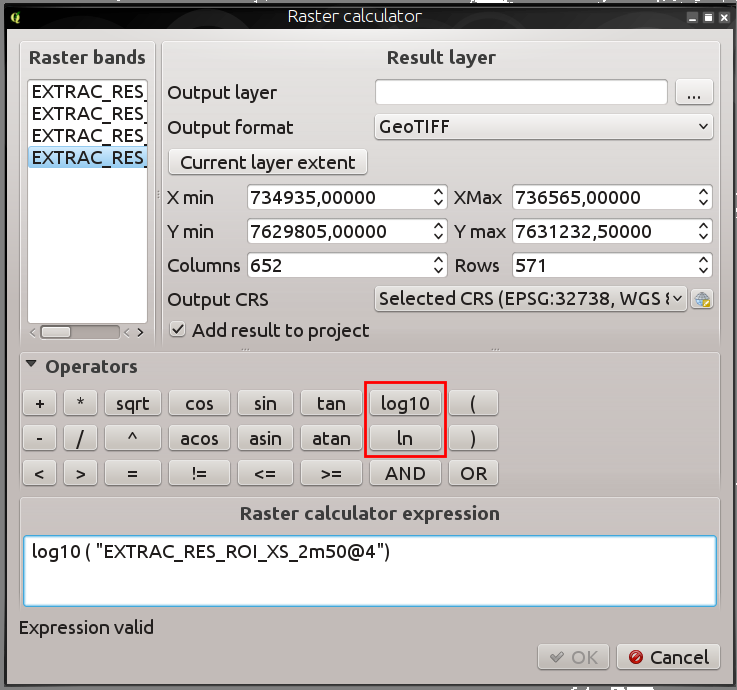This screenshot has width=737, height=690.
Task: Add the AND logical operator
Action: [405, 473]
